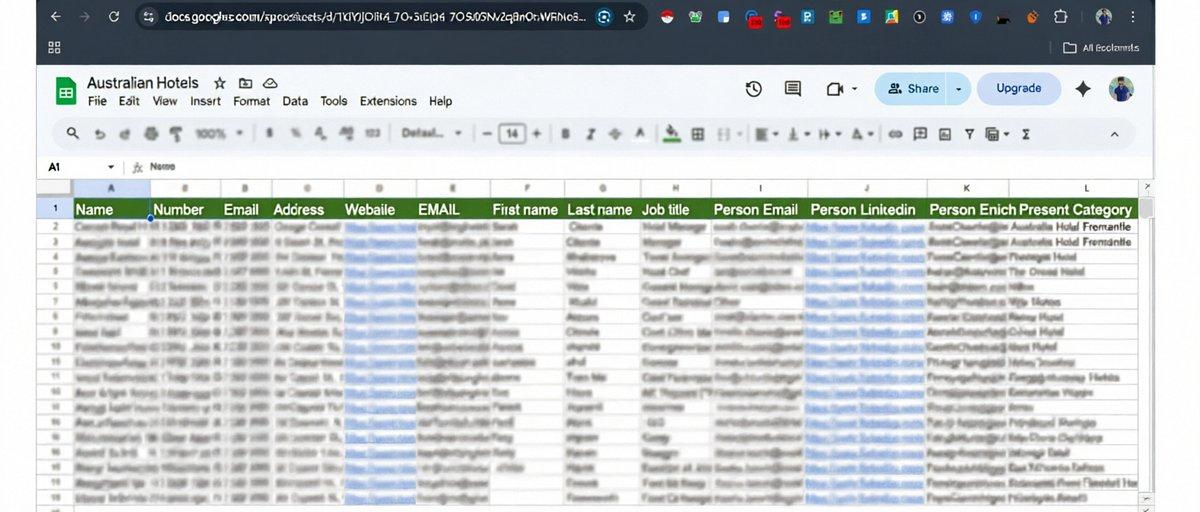Format as percent
This screenshot has width=1200, height=512.
(x=296, y=134)
